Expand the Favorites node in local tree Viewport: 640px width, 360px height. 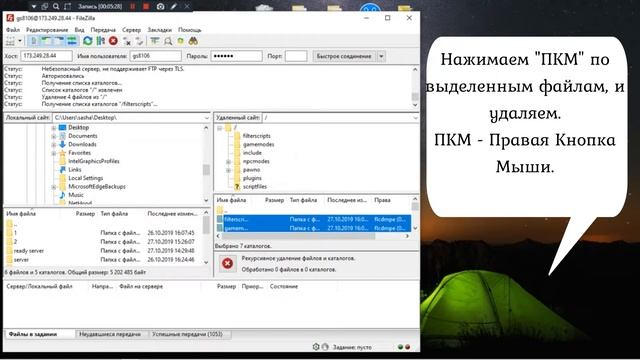pyautogui.click(x=53, y=153)
